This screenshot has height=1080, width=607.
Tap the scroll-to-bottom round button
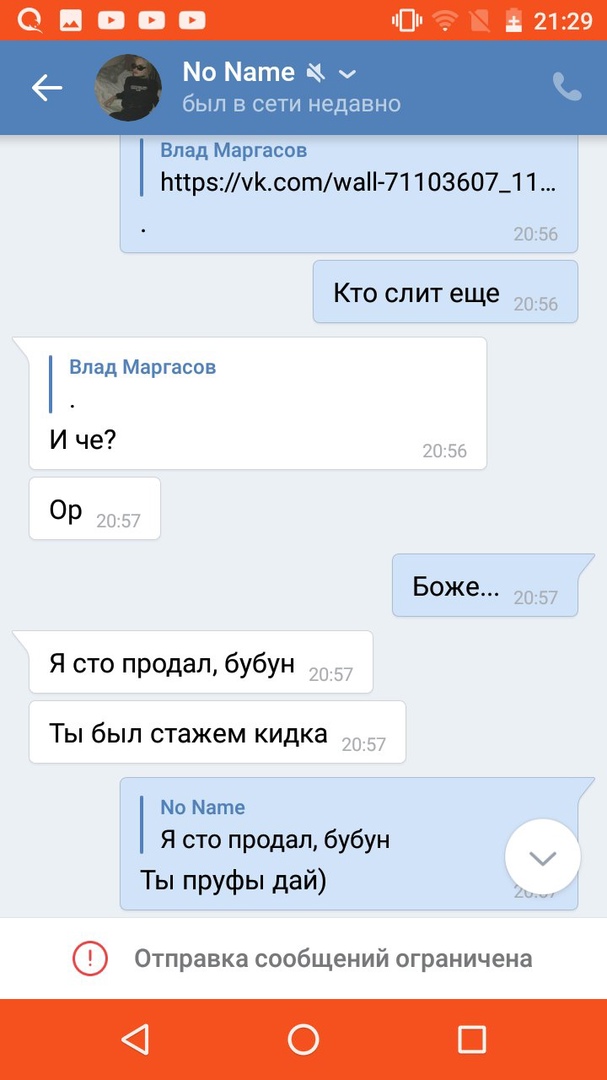[x=543, y=857]
